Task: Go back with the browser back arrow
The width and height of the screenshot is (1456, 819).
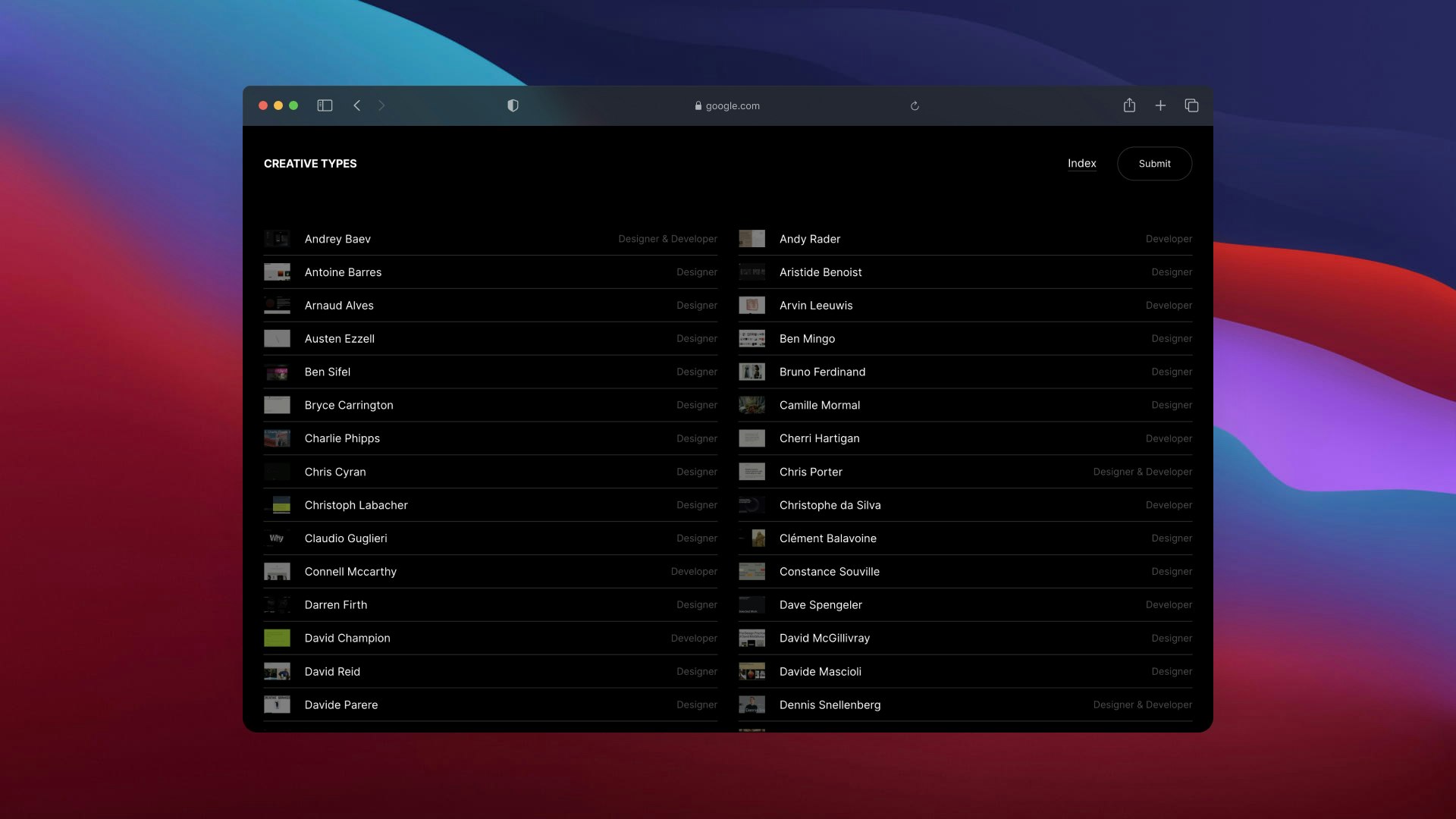Action: [x=356, y=105]
